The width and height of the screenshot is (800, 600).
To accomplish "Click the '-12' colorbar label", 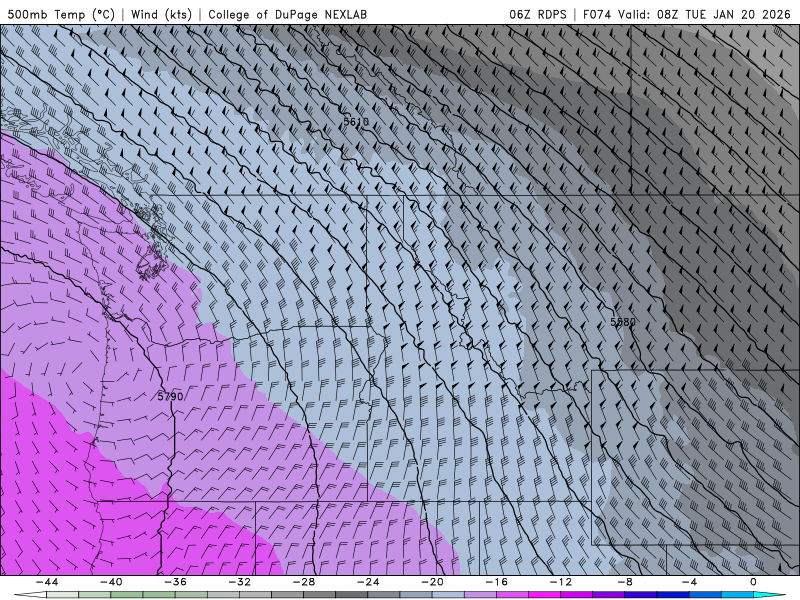I will 561,582.
